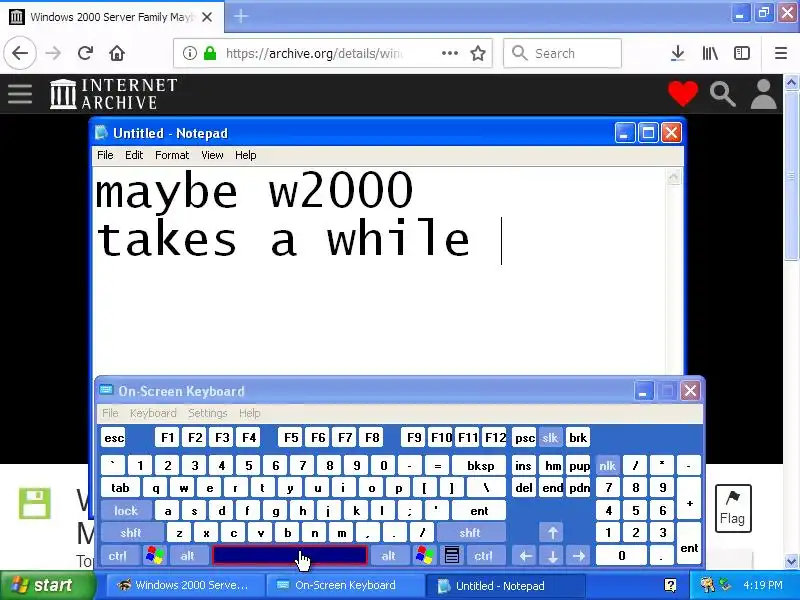The height and width of the screenshot is (600, 800).
Task: Toggle the left alt key
Action: coord(188,556)
